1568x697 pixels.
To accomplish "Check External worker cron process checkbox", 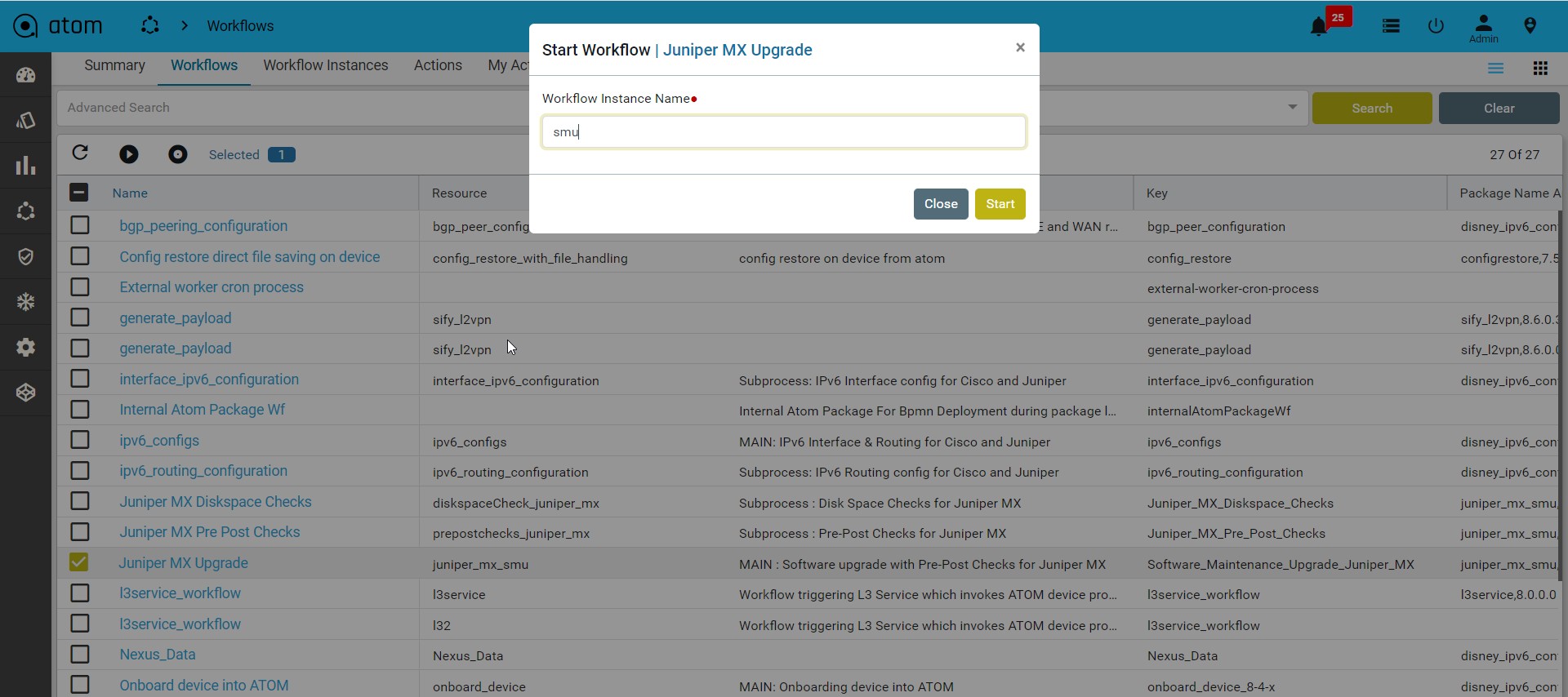I will coord(80,287).
